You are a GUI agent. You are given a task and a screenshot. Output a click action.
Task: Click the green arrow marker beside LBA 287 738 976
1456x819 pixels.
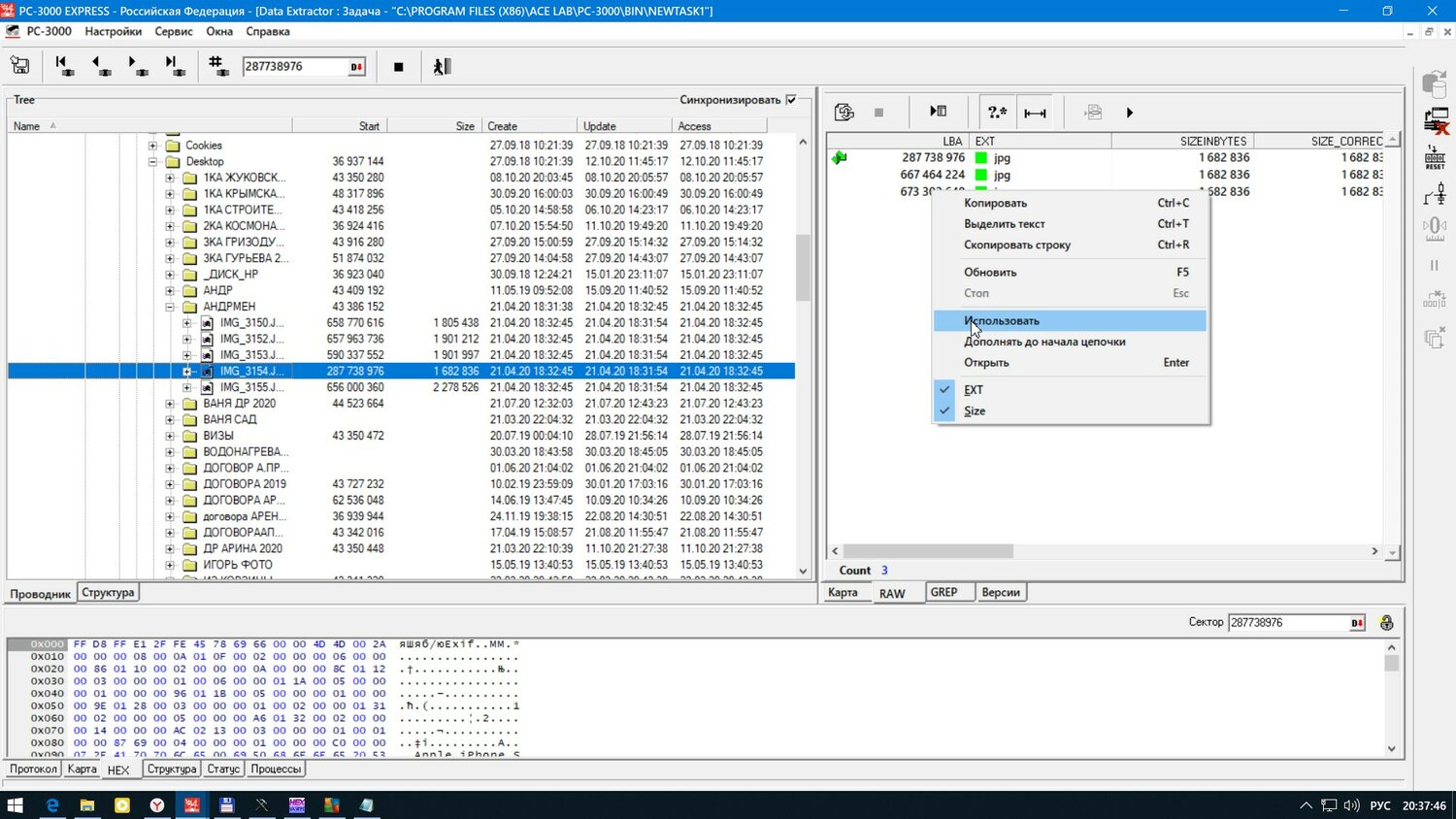pyautogui.click(x=840, y=157)
